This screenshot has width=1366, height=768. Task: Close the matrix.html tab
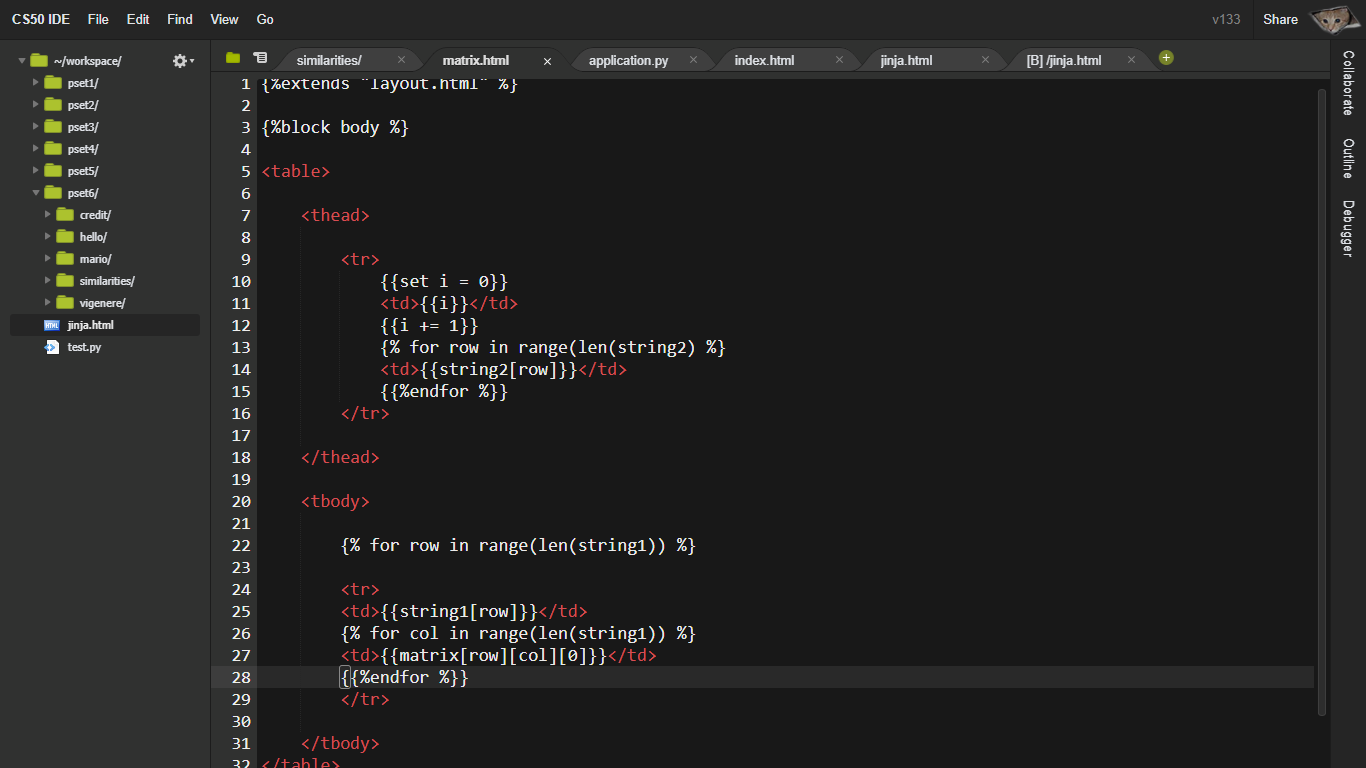(x=547, y=61)
